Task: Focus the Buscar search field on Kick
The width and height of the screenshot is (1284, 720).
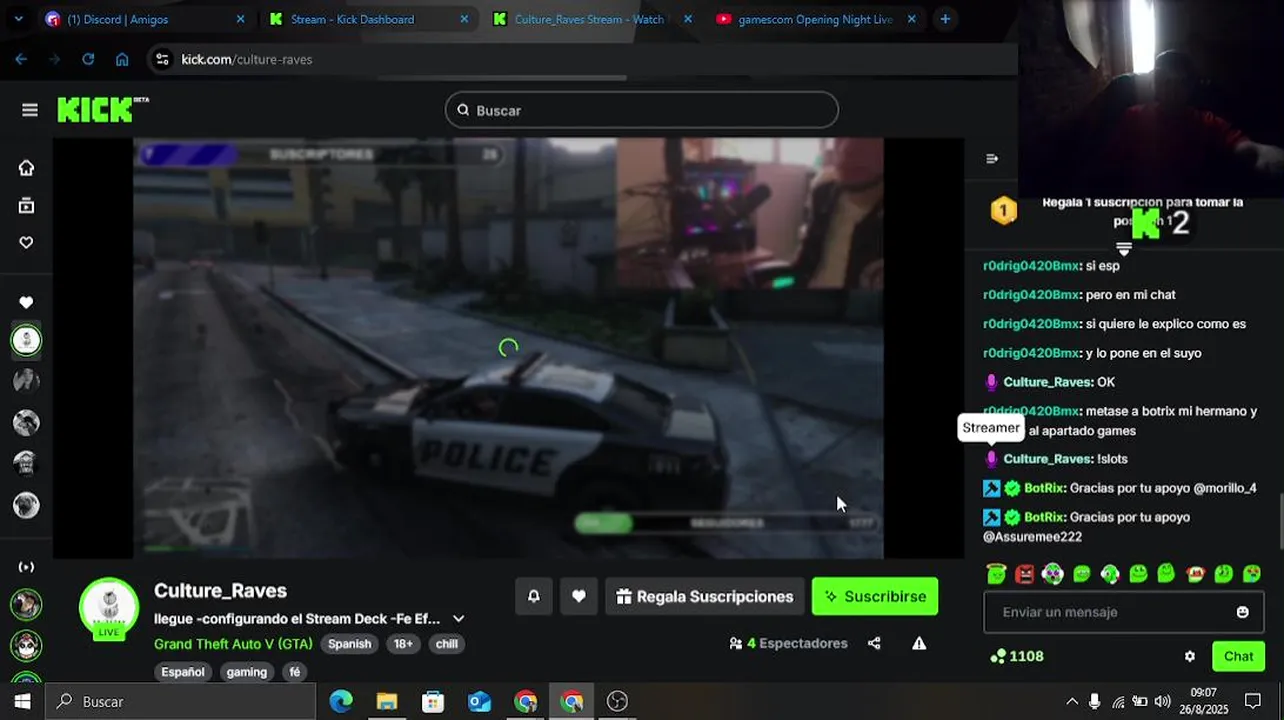Action: point(642,110)
